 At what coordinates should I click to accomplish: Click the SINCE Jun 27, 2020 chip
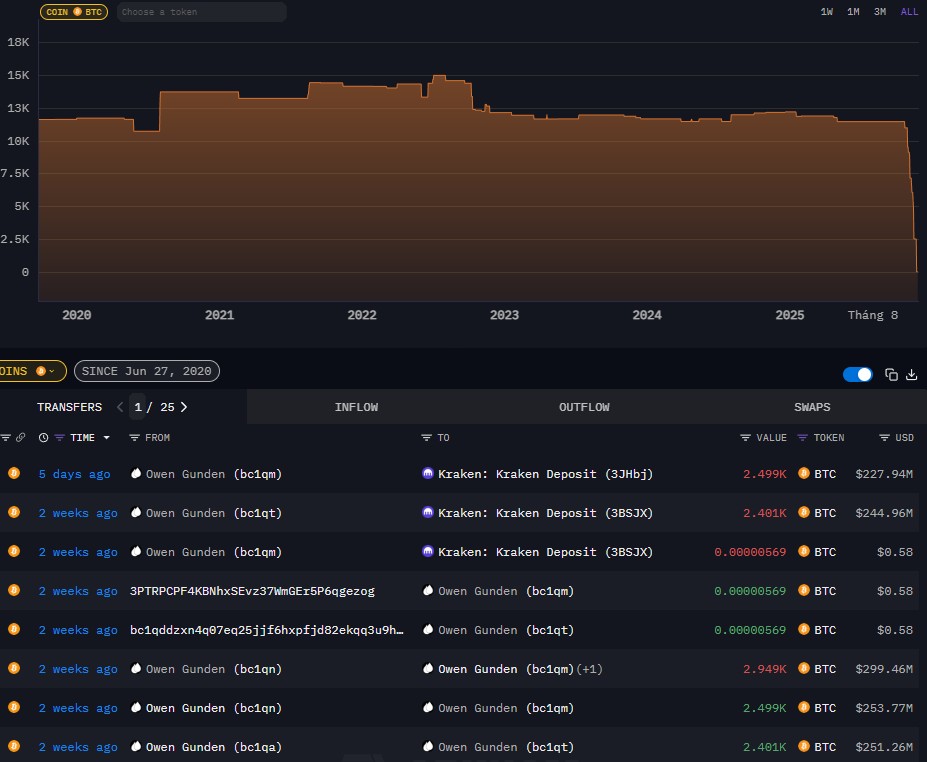147,371
